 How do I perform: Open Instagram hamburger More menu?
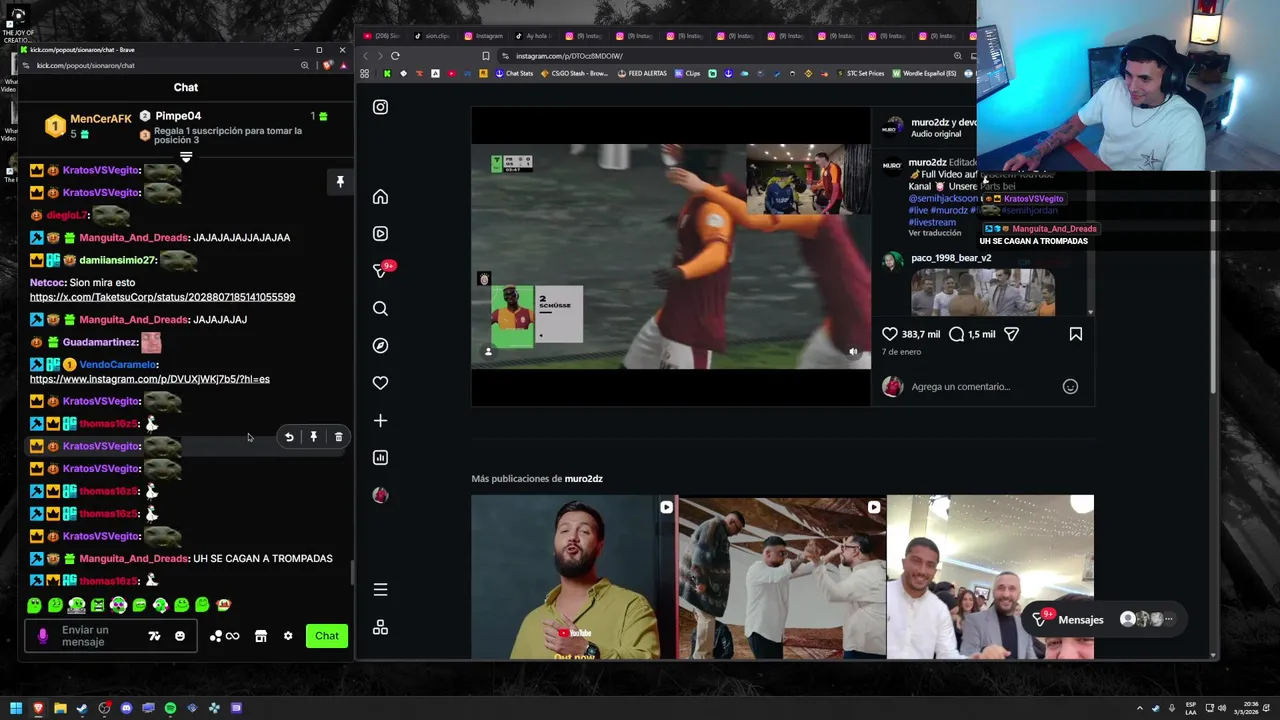[x=380, y=590]
